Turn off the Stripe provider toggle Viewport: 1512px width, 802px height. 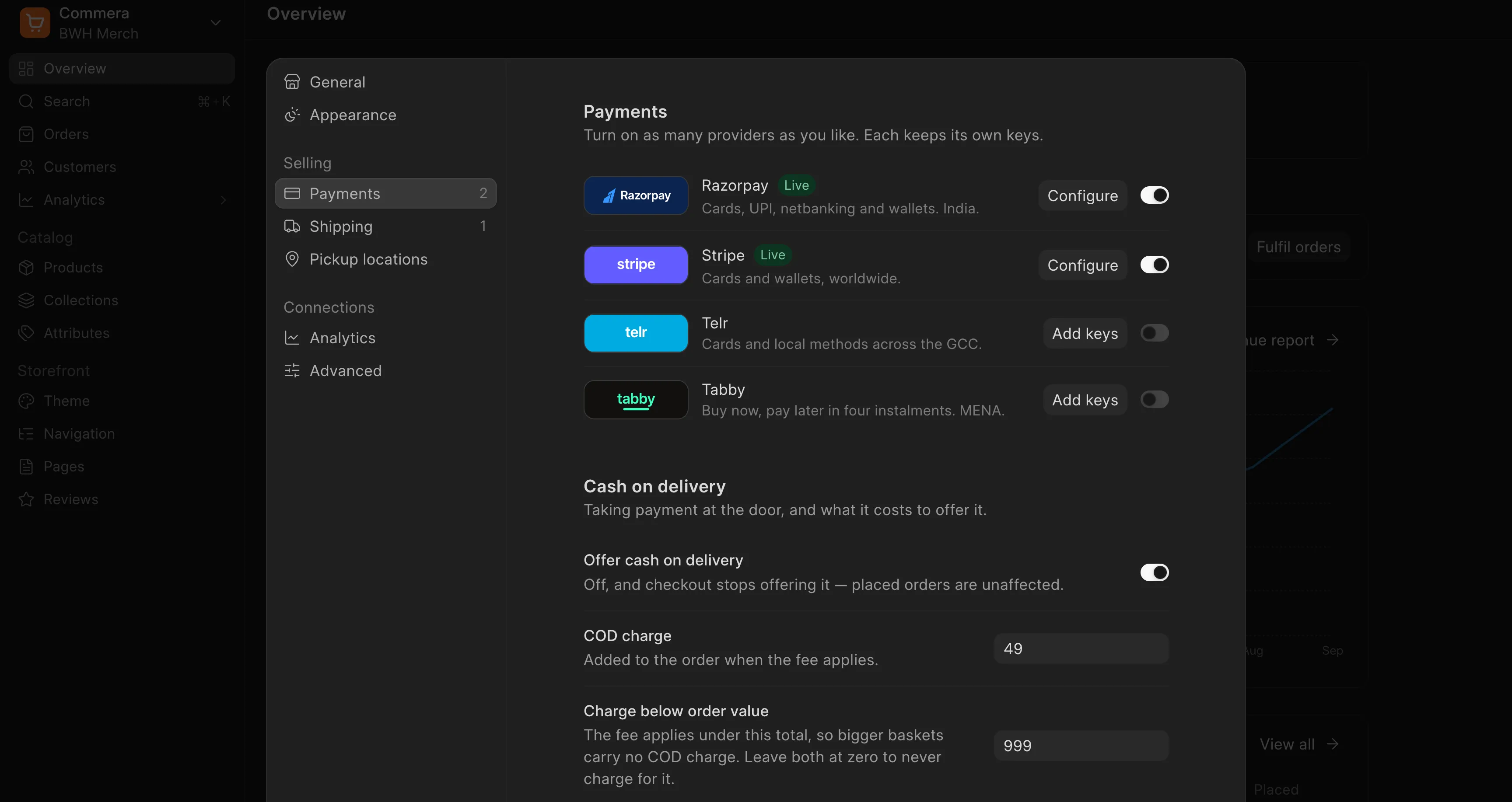click(x=1154, y=265)
